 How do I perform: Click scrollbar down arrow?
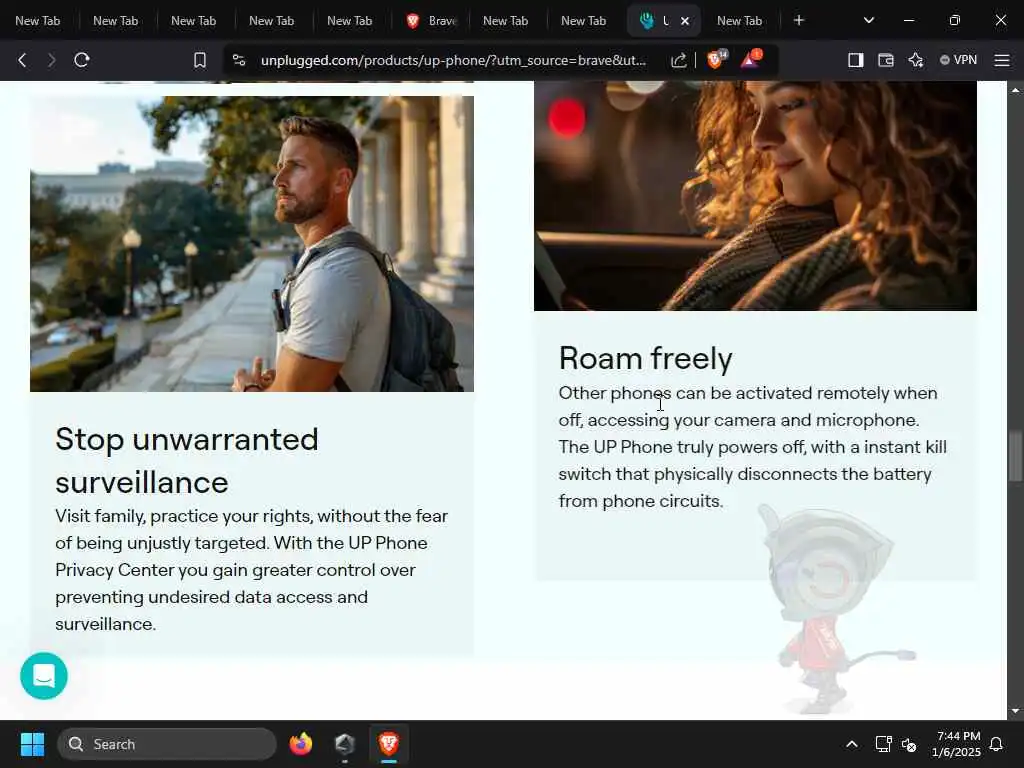(1015, 711)
